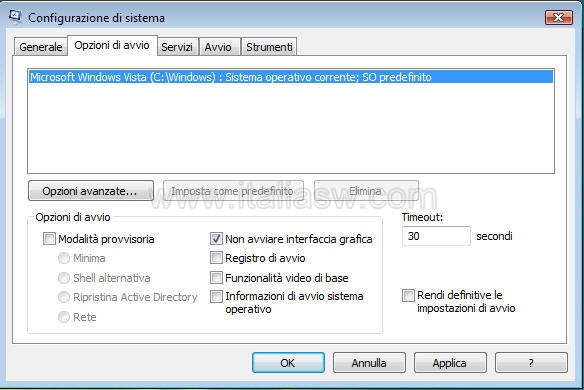Enable Modalità provvisoria checkbox
Viewport: 584px width, 390px height.
49,239
